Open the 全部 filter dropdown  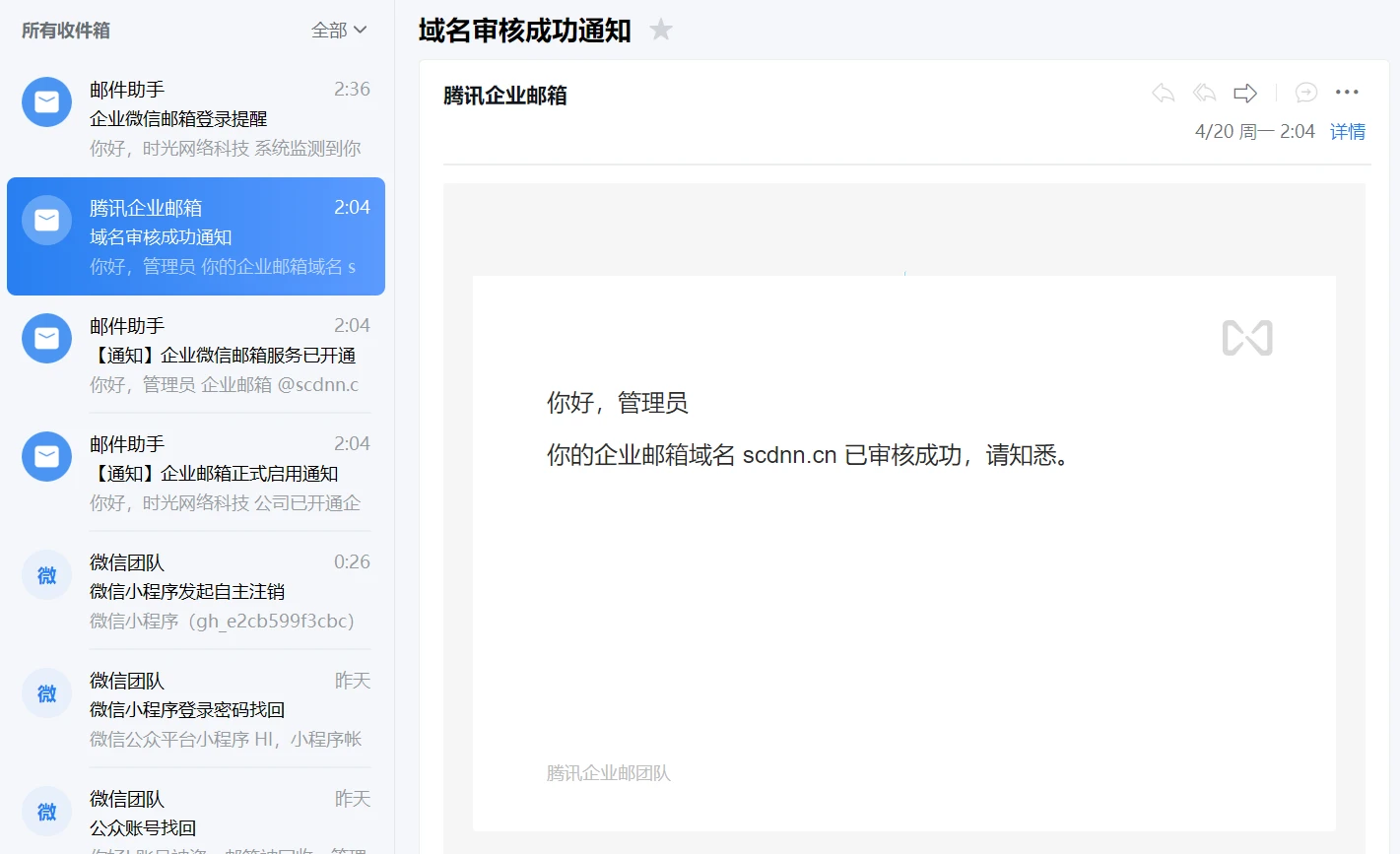(338, 31)
